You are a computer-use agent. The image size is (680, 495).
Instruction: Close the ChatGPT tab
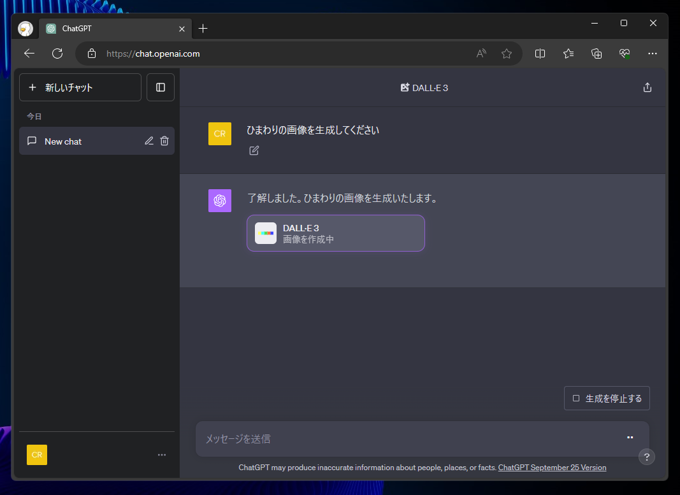point(182,29)
